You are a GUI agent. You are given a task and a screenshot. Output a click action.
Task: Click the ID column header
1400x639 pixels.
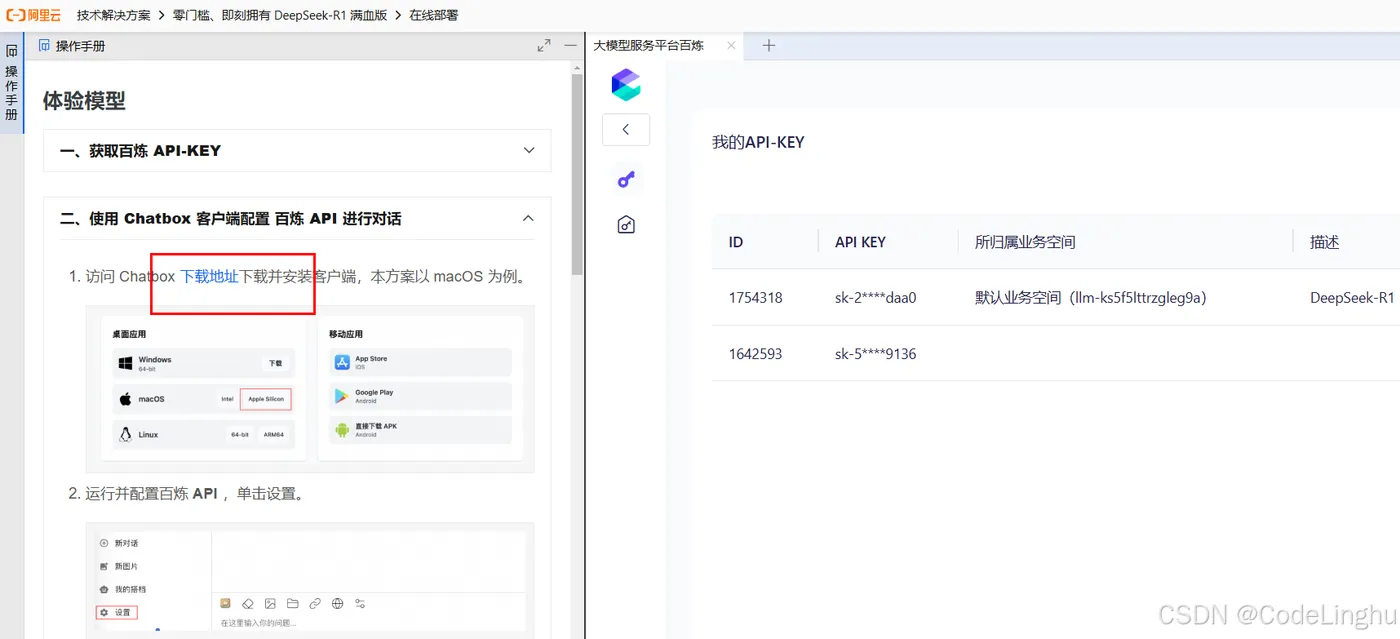coord(736,242)
